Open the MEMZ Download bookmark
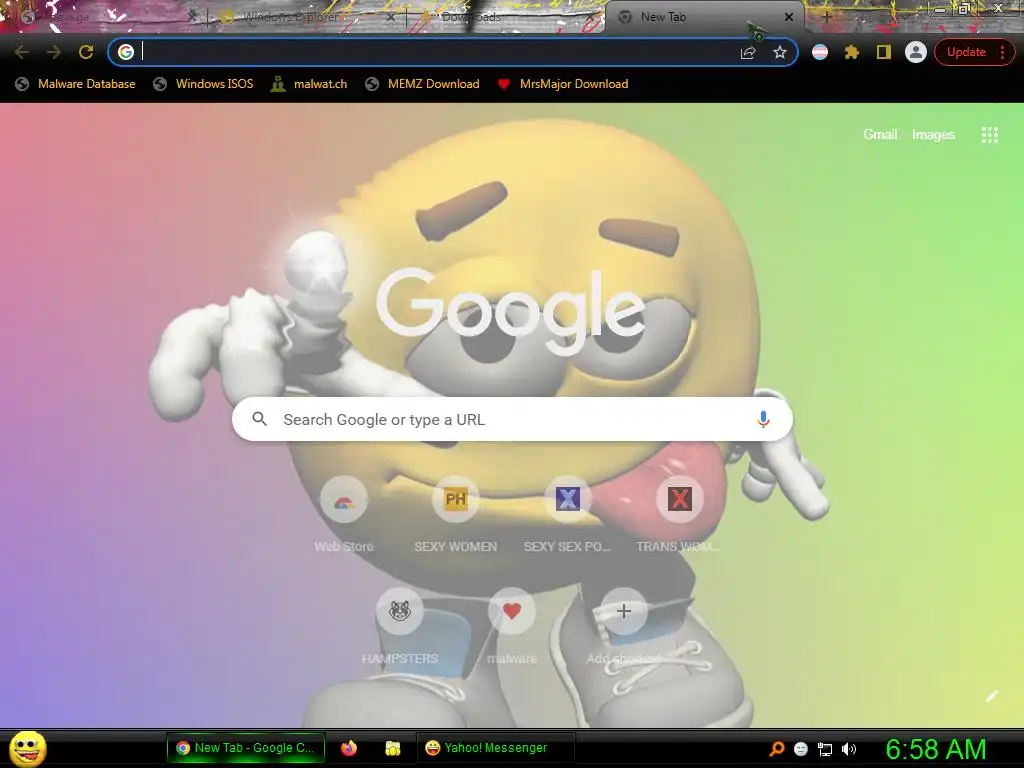 pos(423,84)
